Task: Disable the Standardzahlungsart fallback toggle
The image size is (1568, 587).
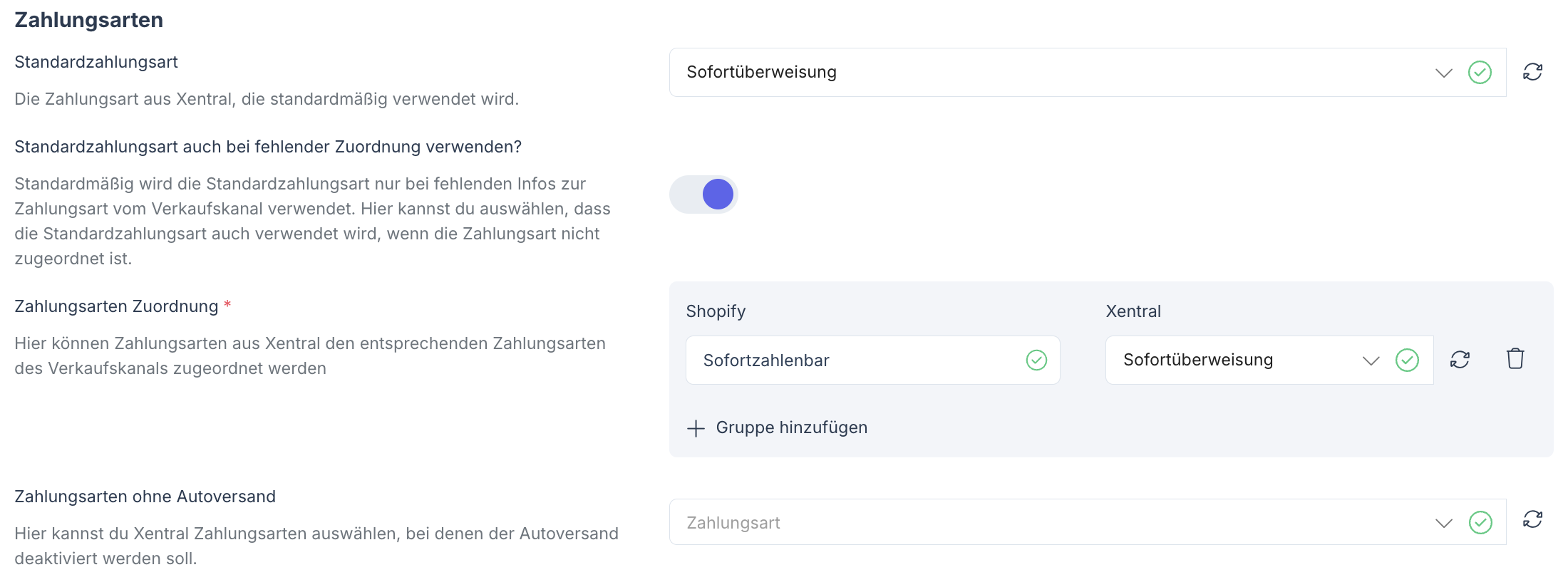Action: click(x=703, y=194)
